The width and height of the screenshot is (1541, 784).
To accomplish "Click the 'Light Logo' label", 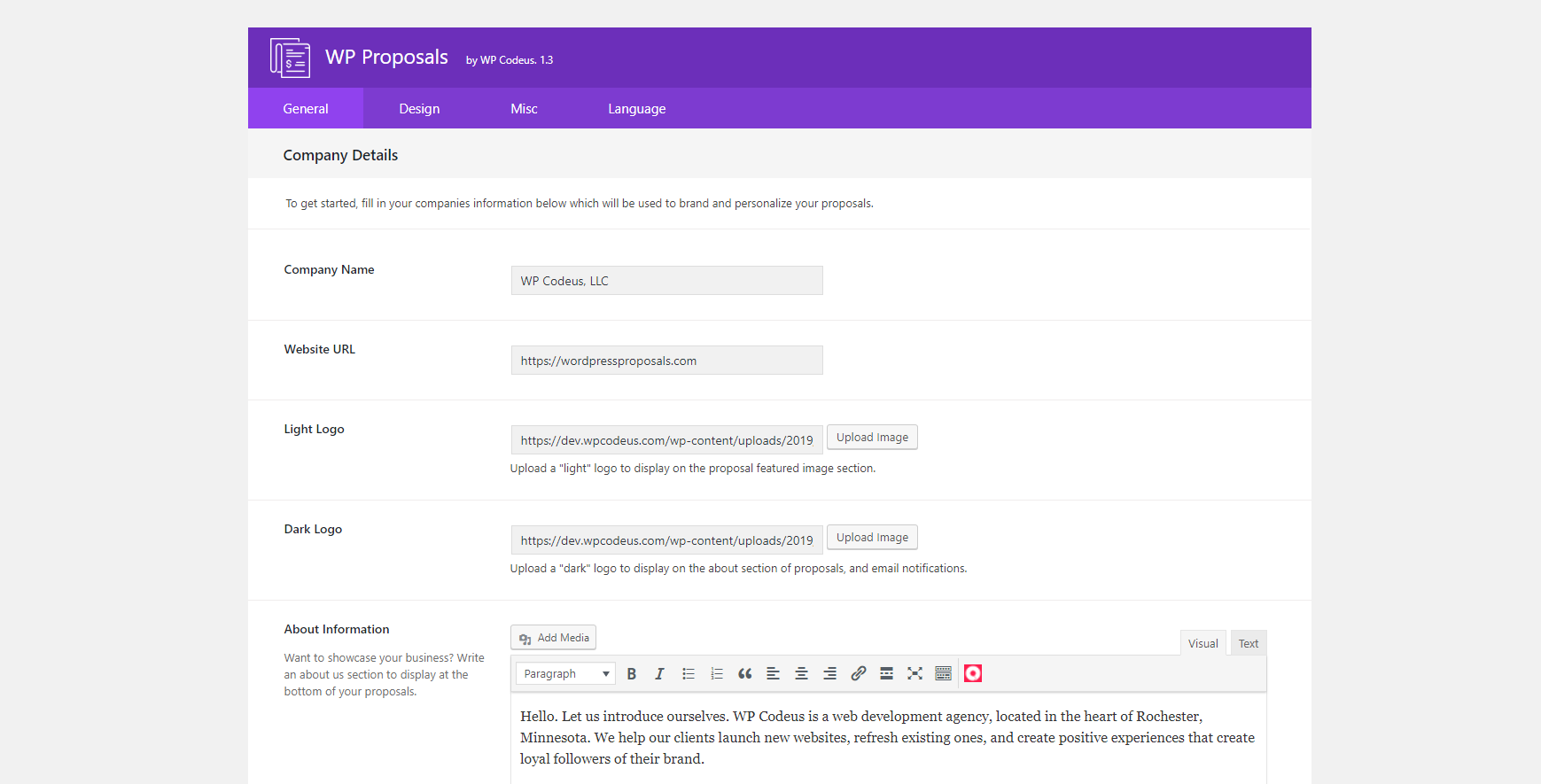I will [x=314, y=429].
